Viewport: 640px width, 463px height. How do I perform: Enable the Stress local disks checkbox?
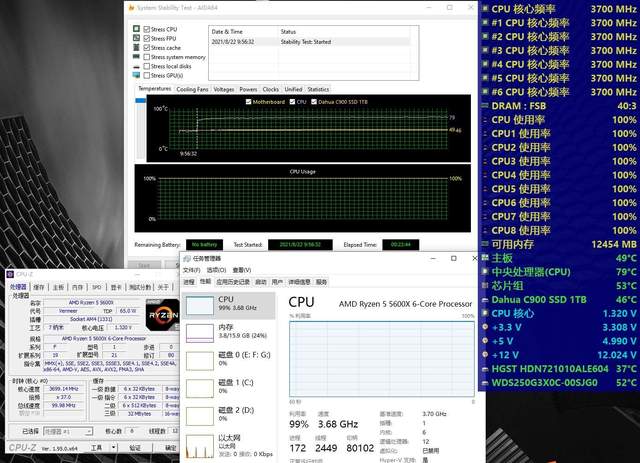(x=147, y=66)
